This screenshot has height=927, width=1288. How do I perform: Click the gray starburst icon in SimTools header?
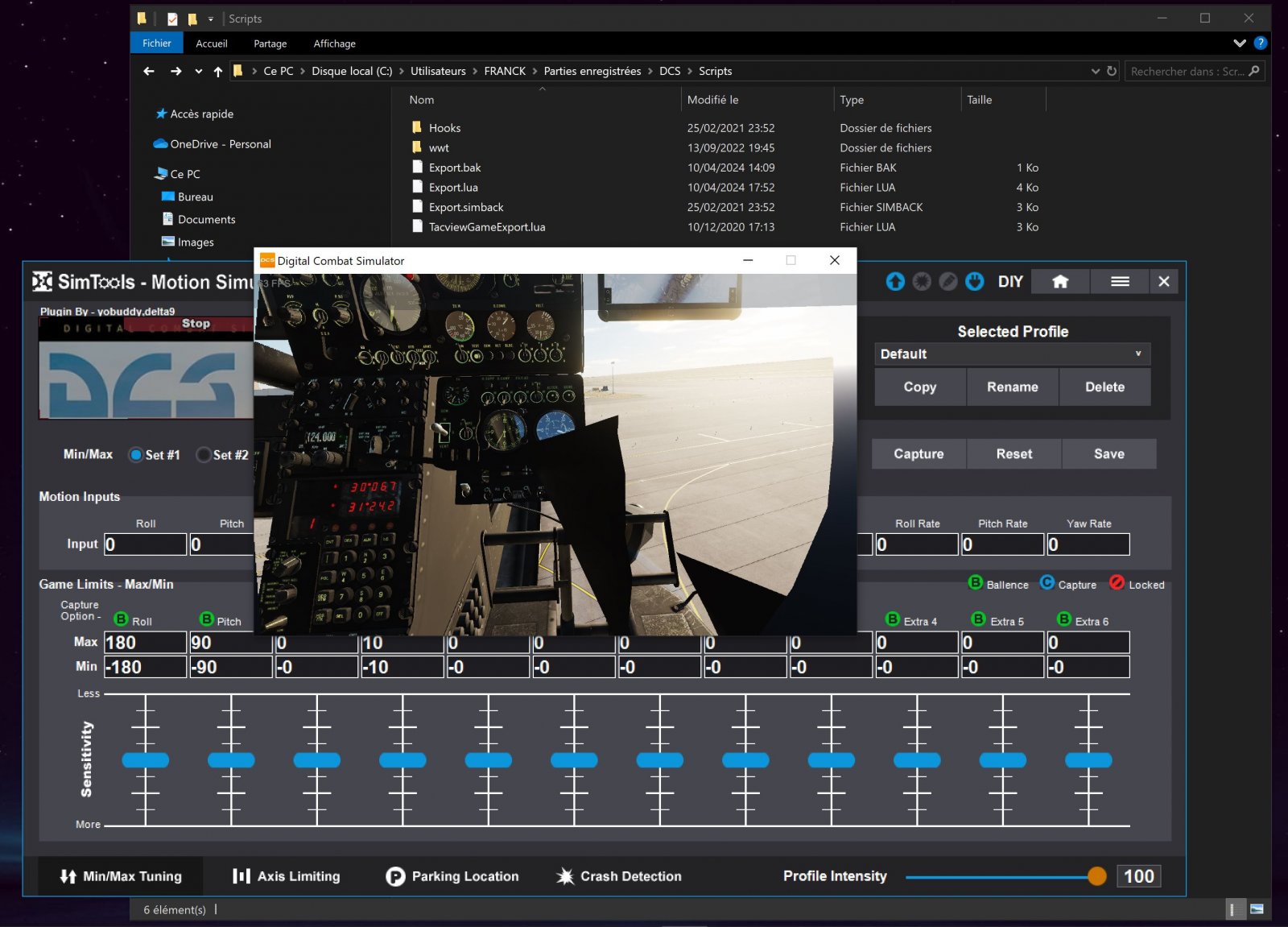[922, 281]
